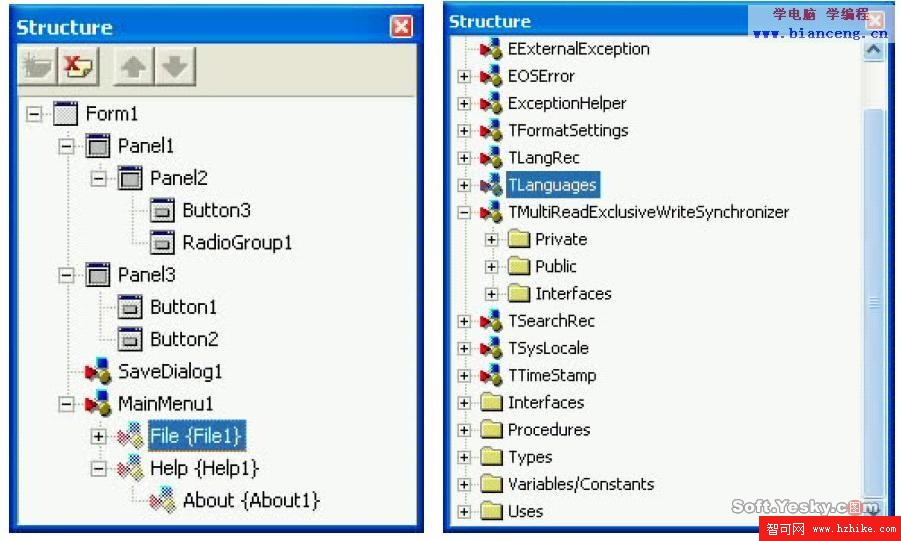Click the MainMenu1 component icon
This screenshot has width=901, height=541.
tap(98, 404)
